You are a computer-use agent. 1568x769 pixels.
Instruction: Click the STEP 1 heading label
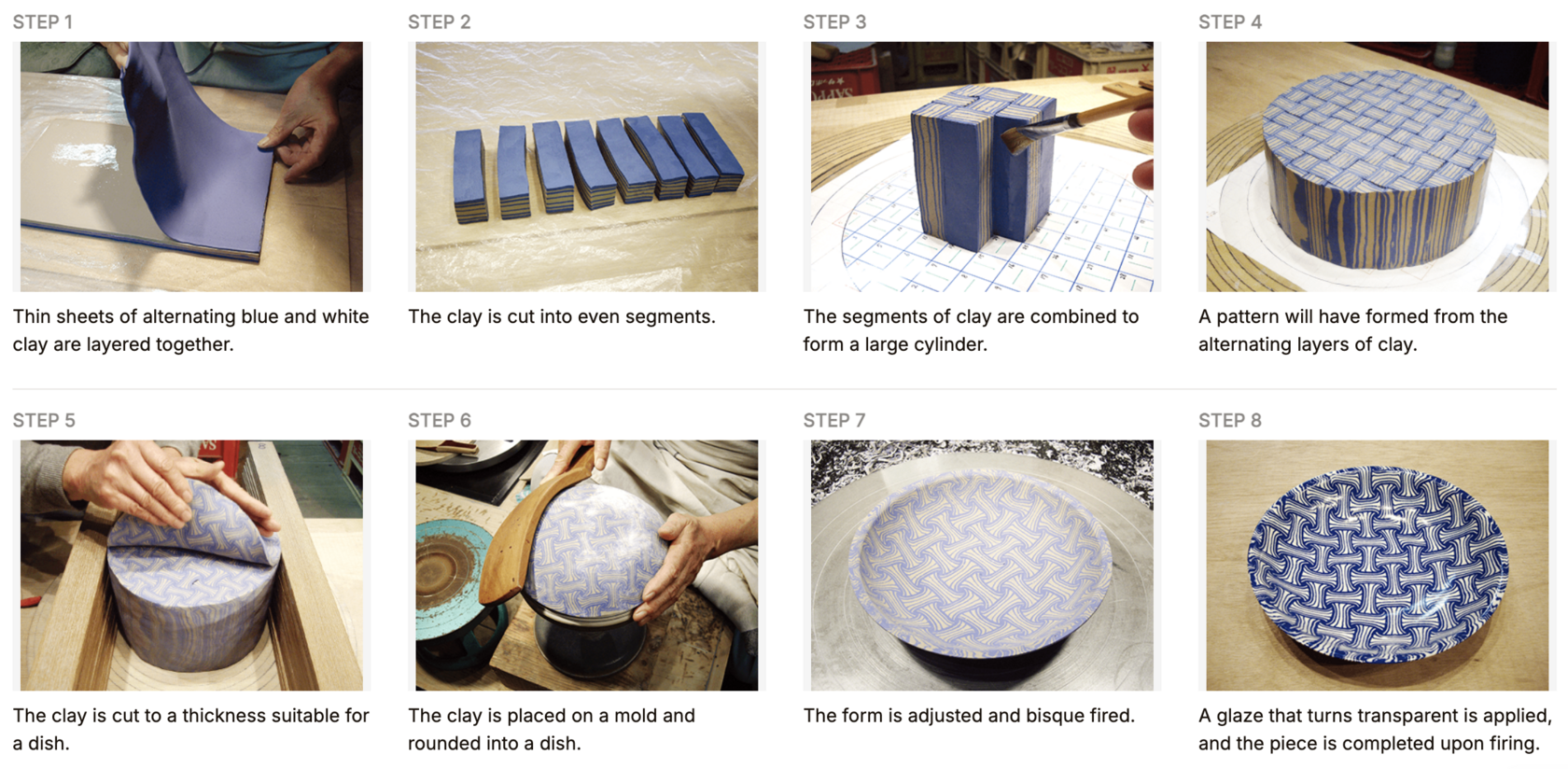point(43,22)
